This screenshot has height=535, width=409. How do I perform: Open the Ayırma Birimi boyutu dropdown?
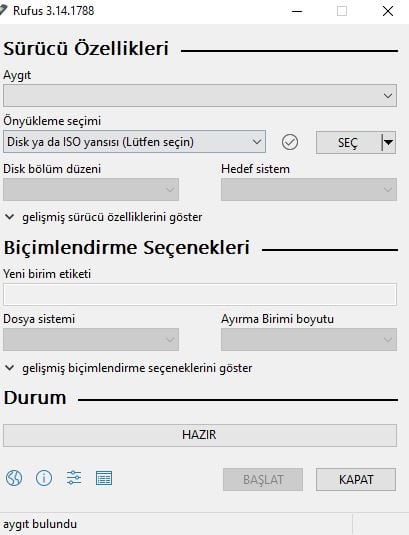coord(309,339)
